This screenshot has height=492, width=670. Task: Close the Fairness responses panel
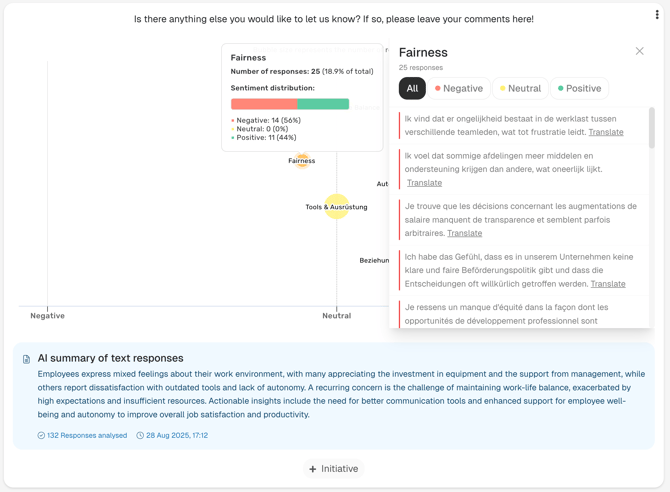(640, 51)
